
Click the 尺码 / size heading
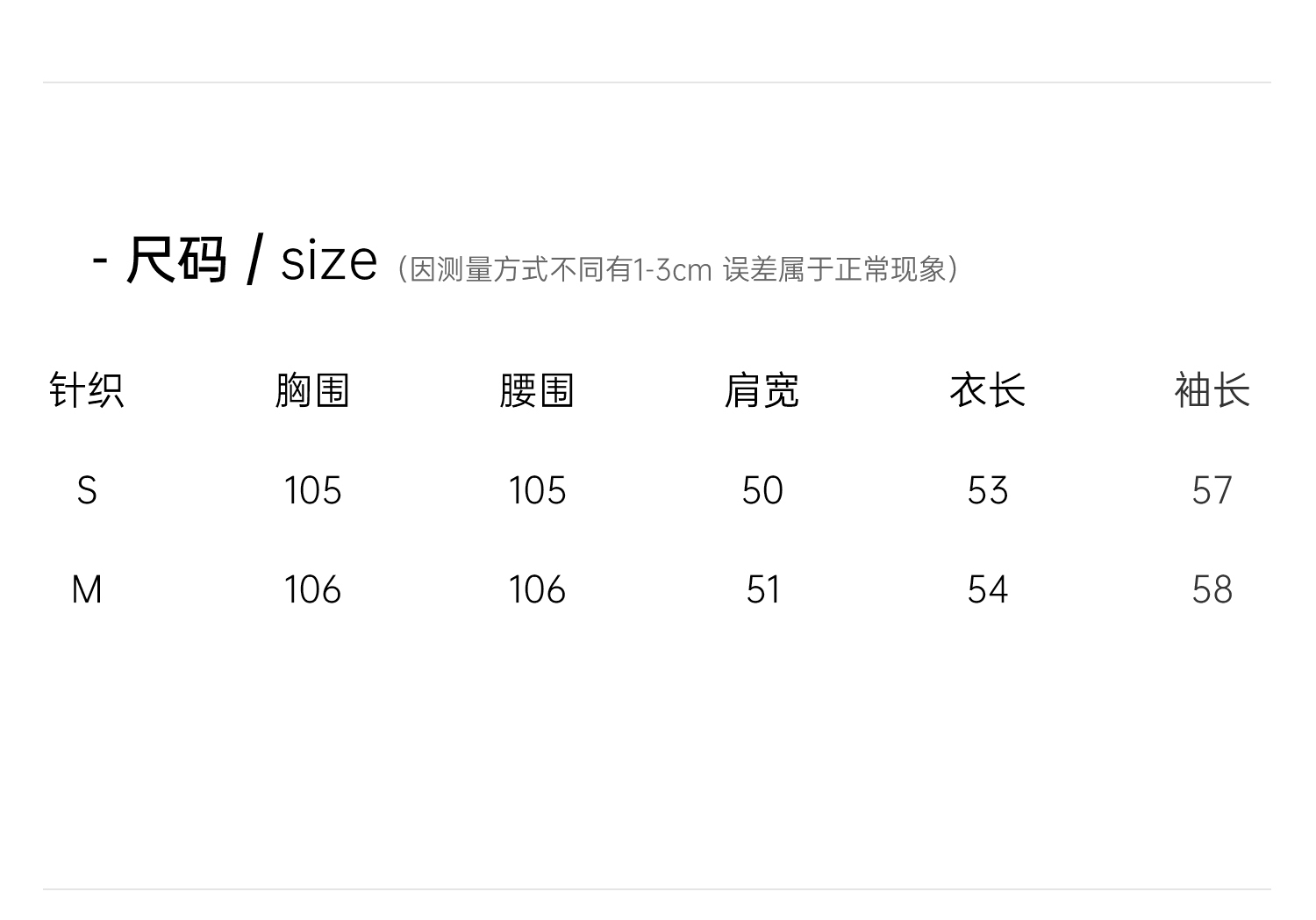click(x=235, y=260)
